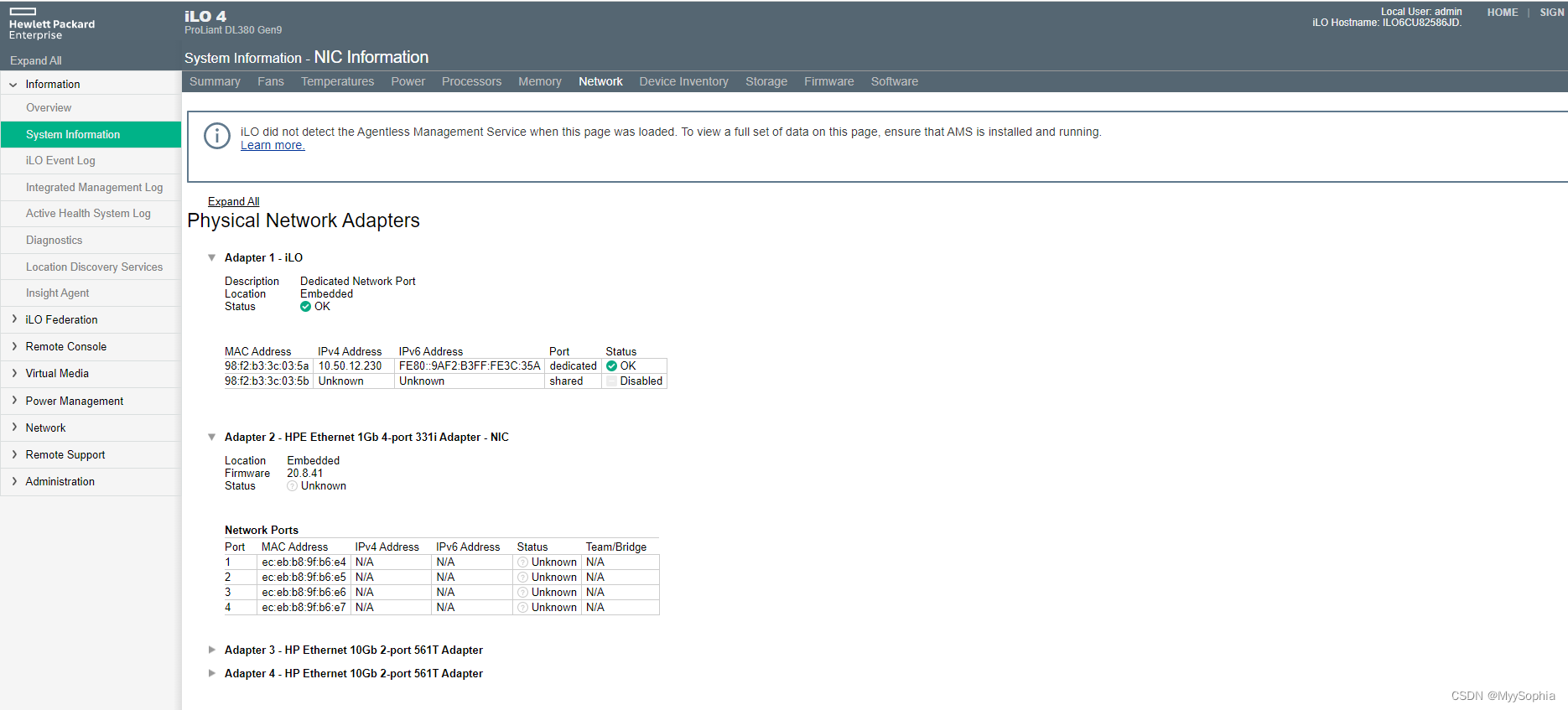This screenshot has width=1568, height=710.
Task: Click the green OK status icon under Adapter 1
Action: pyautogui.click(x=305, y=307)
